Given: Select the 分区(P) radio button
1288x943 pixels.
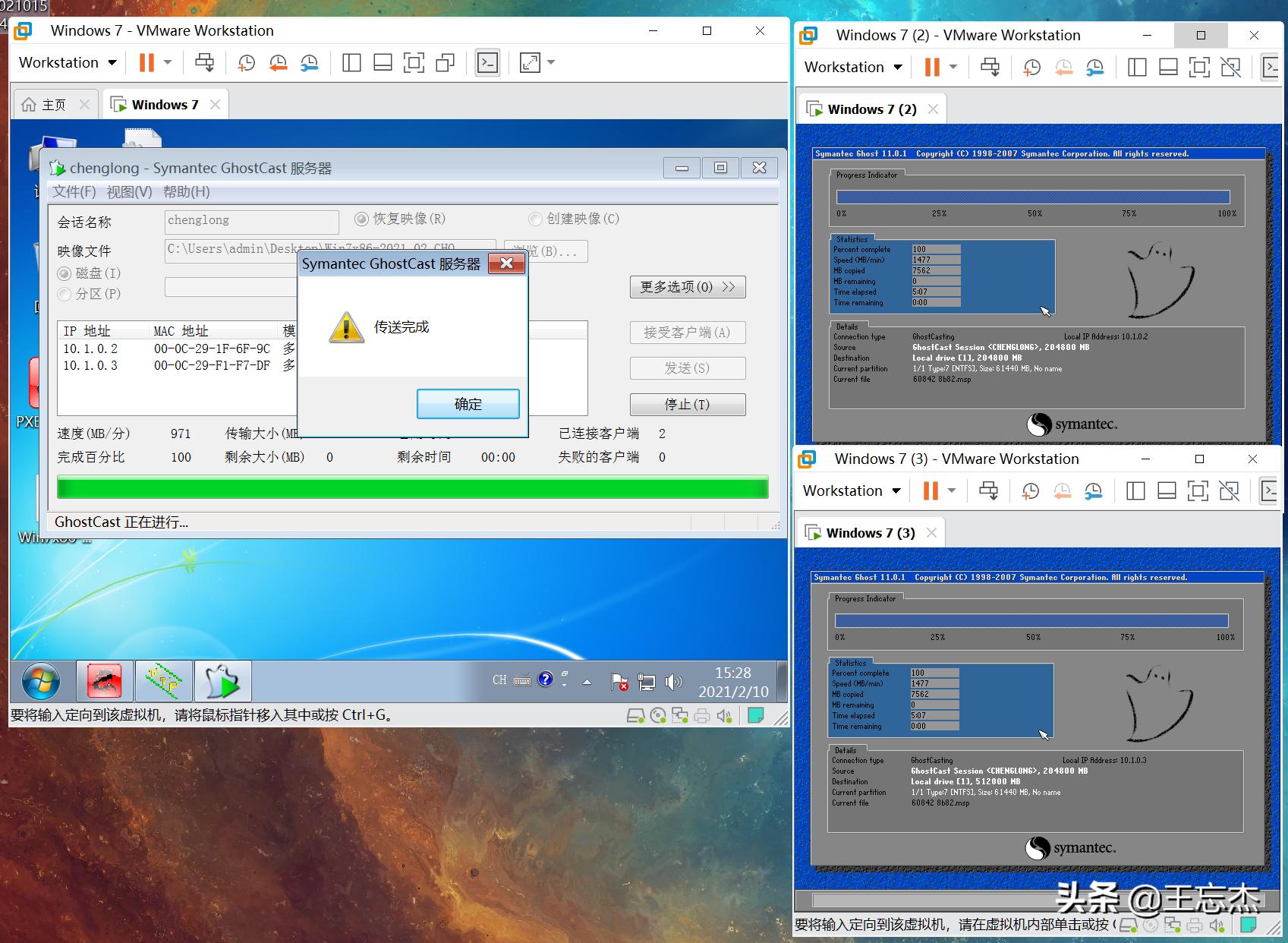Looking at the screenshot, I should [65, 294].
